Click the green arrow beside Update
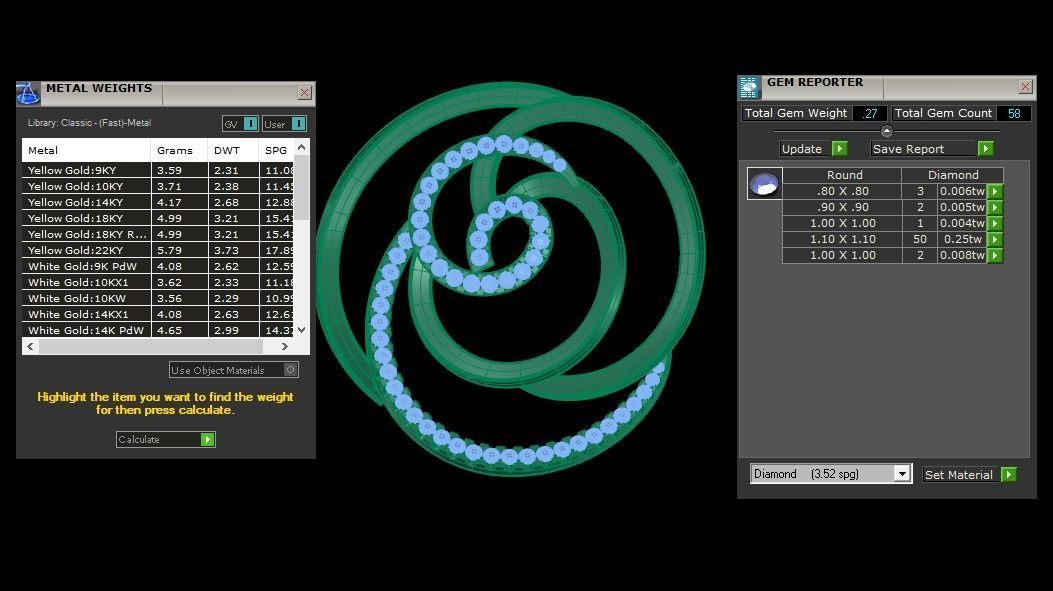1053x591 pixels. 839,148
